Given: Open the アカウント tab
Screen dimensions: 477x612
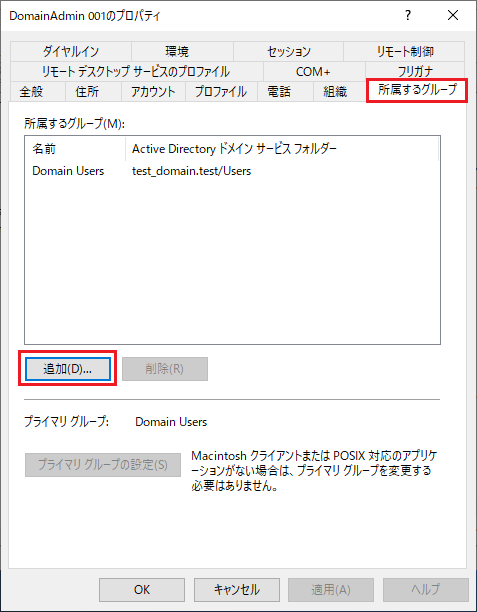Looking at the screenshot, I should click(x=153, y=92).
